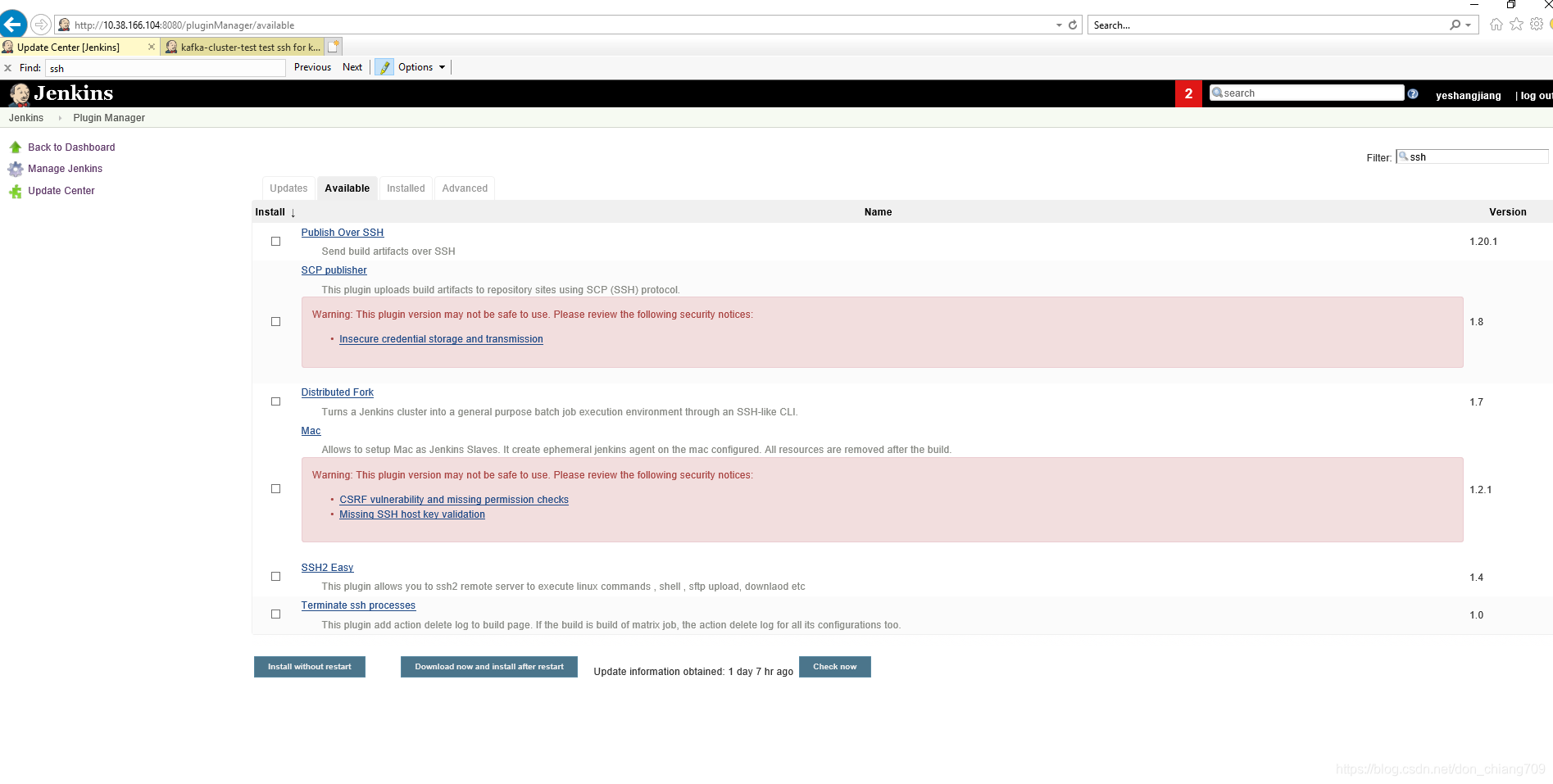Open the Manage Jenkins link

tap(65, 169)
